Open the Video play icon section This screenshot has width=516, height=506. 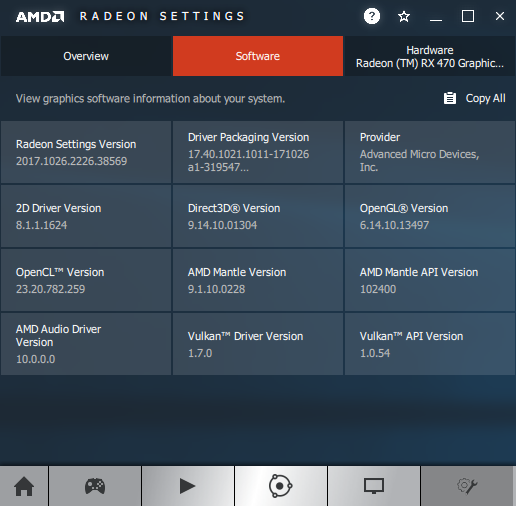click(x=188, y=486)
